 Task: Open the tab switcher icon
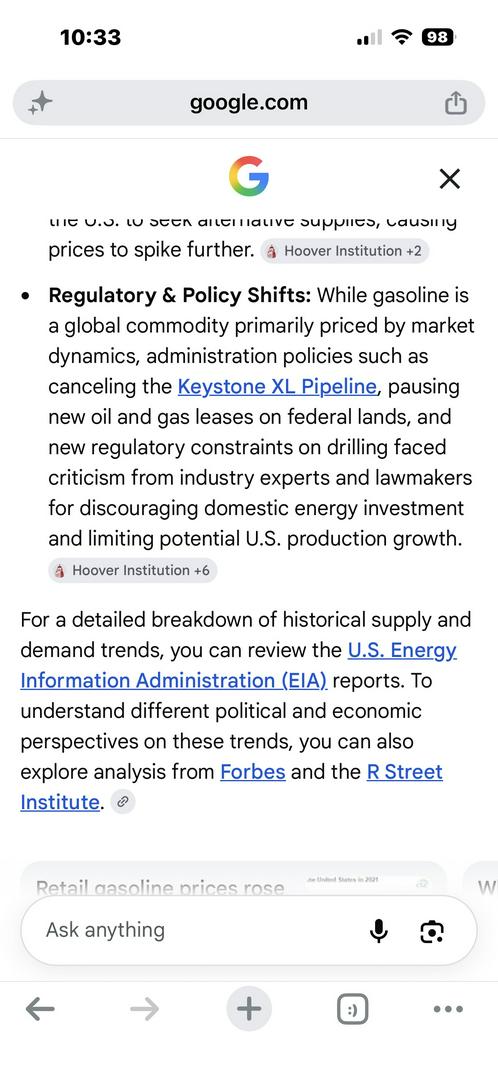[353, 1010]
